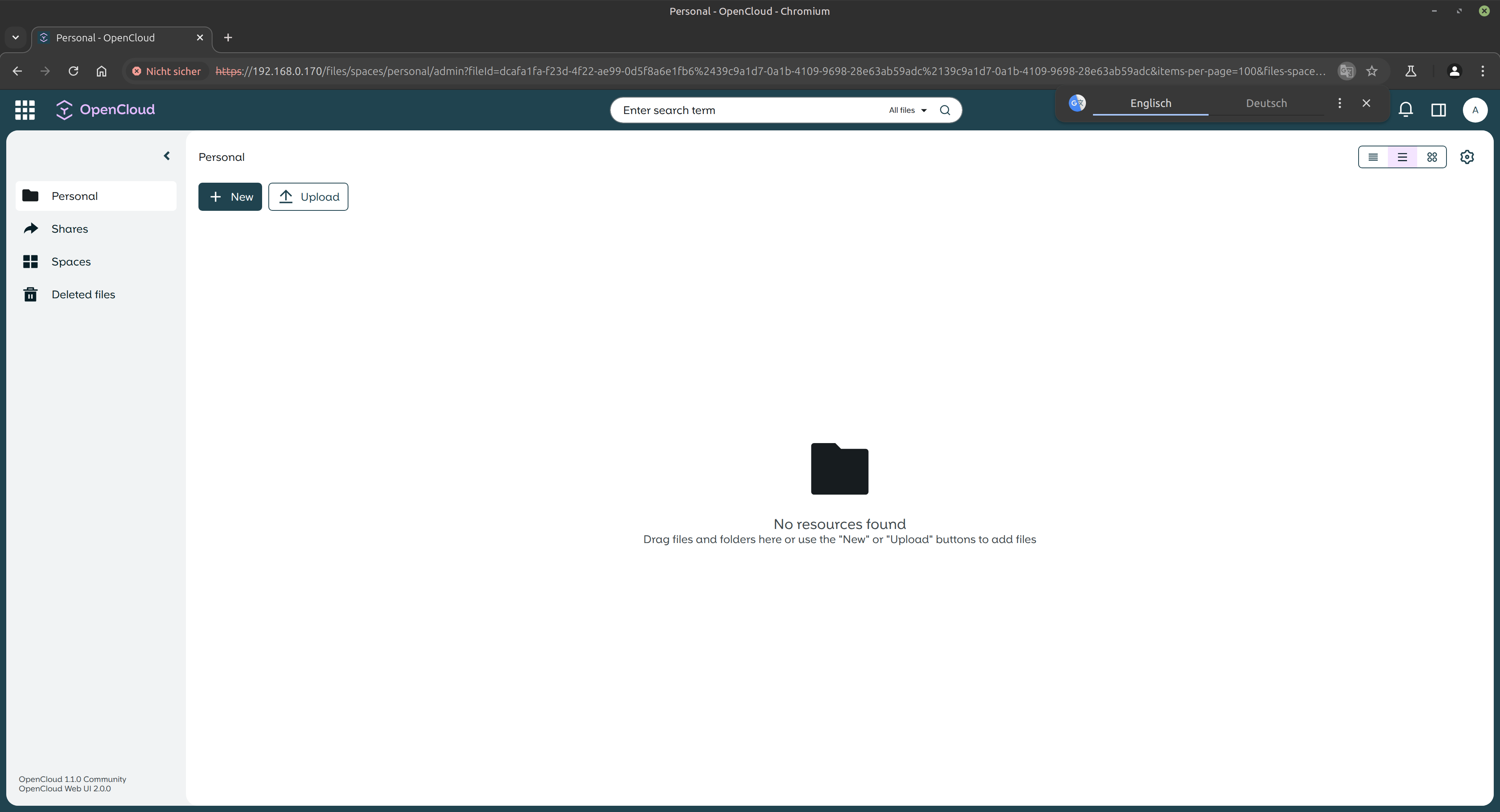Open the application switcher grid menu
The width and height of the screenshot is (1500, 812).
pos(25,110)
